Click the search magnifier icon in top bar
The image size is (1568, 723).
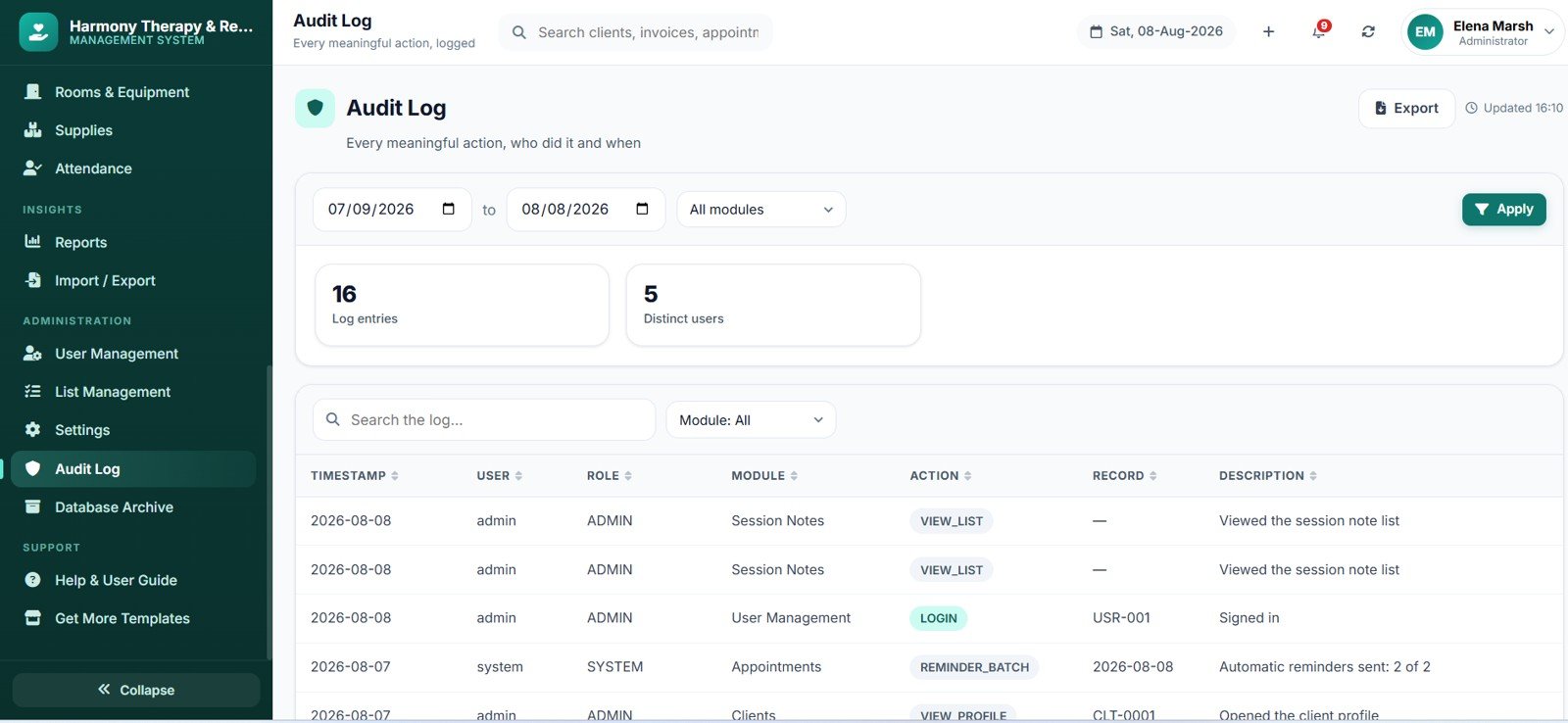click(519, 32)
